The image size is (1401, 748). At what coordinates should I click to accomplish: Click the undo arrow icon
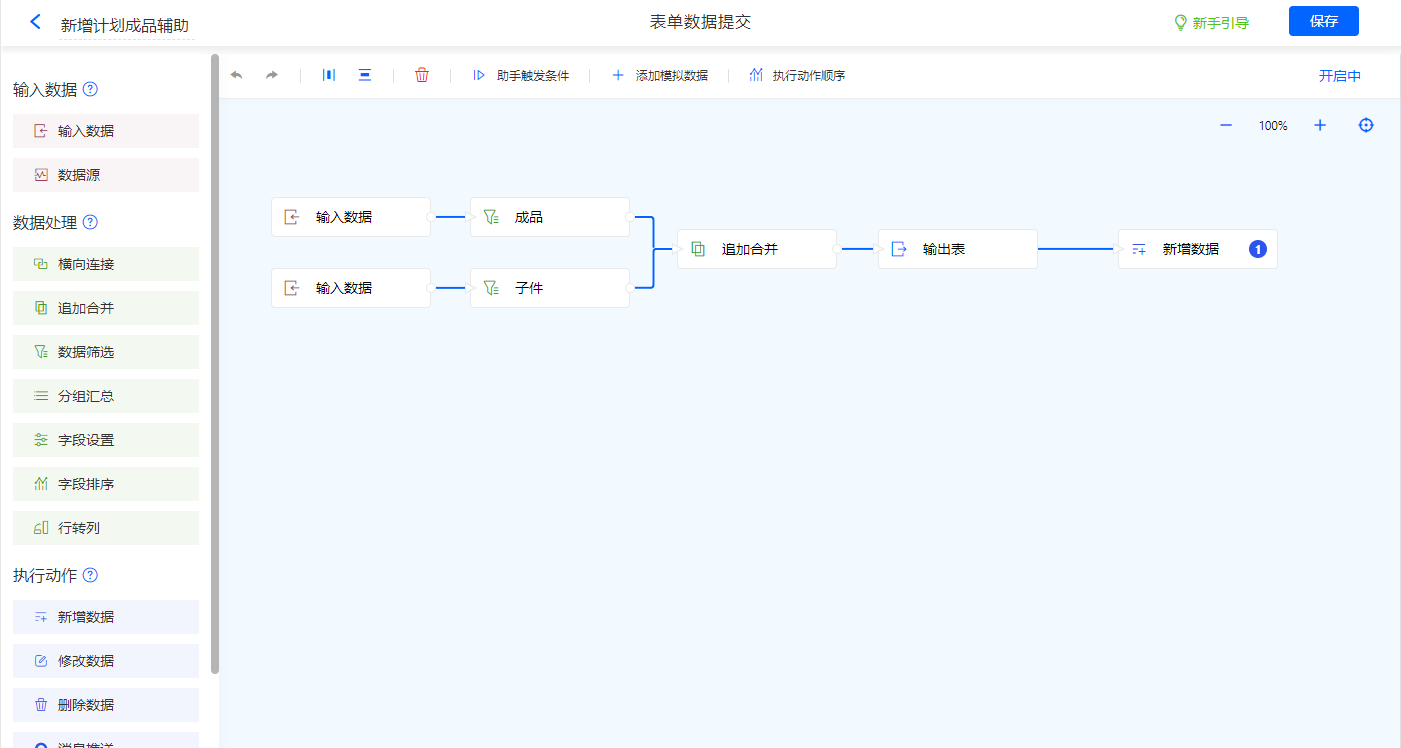click(237, 75)
